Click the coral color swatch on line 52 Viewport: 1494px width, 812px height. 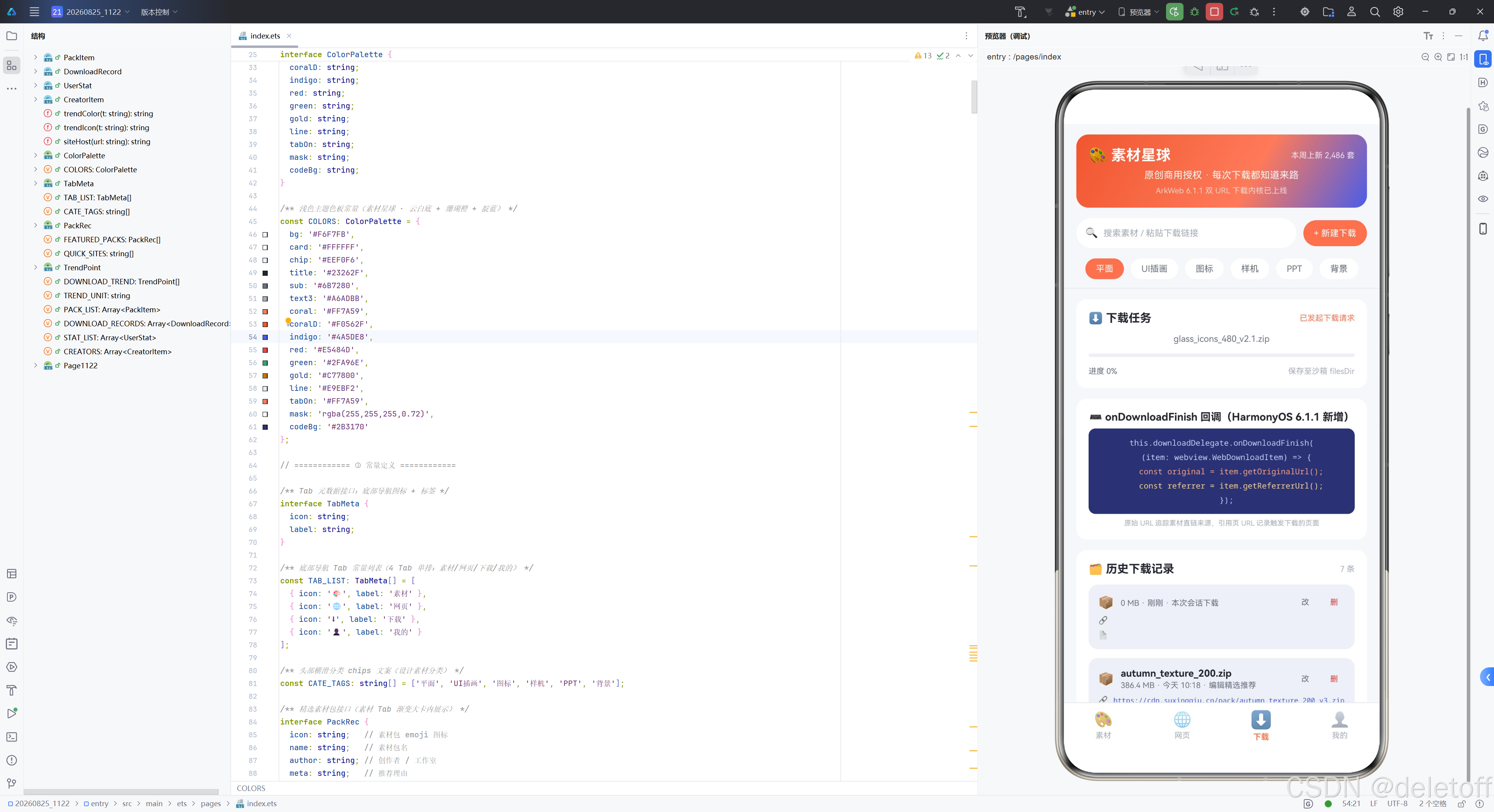tap(265, 311)
